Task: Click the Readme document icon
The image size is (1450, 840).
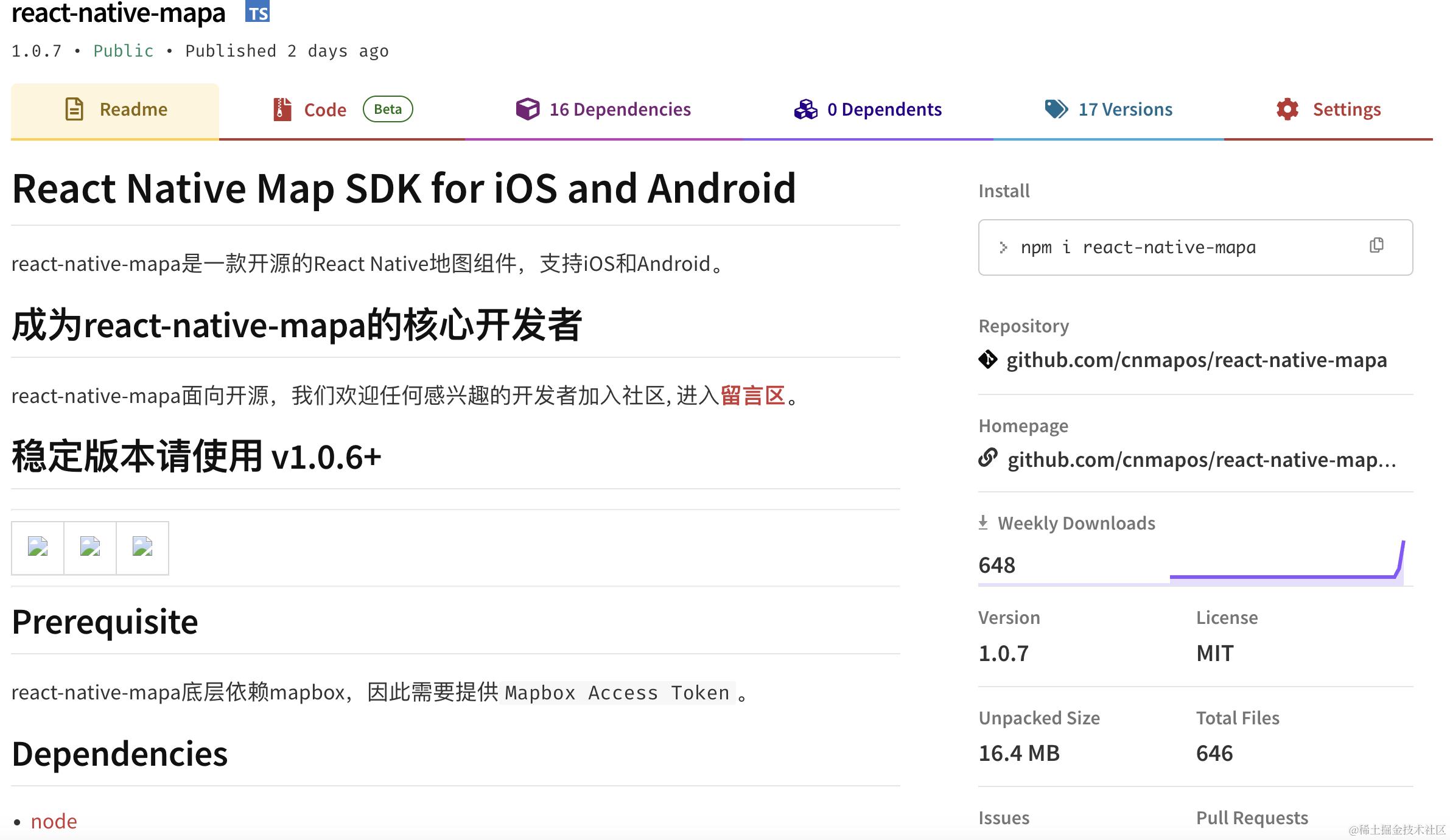Action: coord(74,110)
